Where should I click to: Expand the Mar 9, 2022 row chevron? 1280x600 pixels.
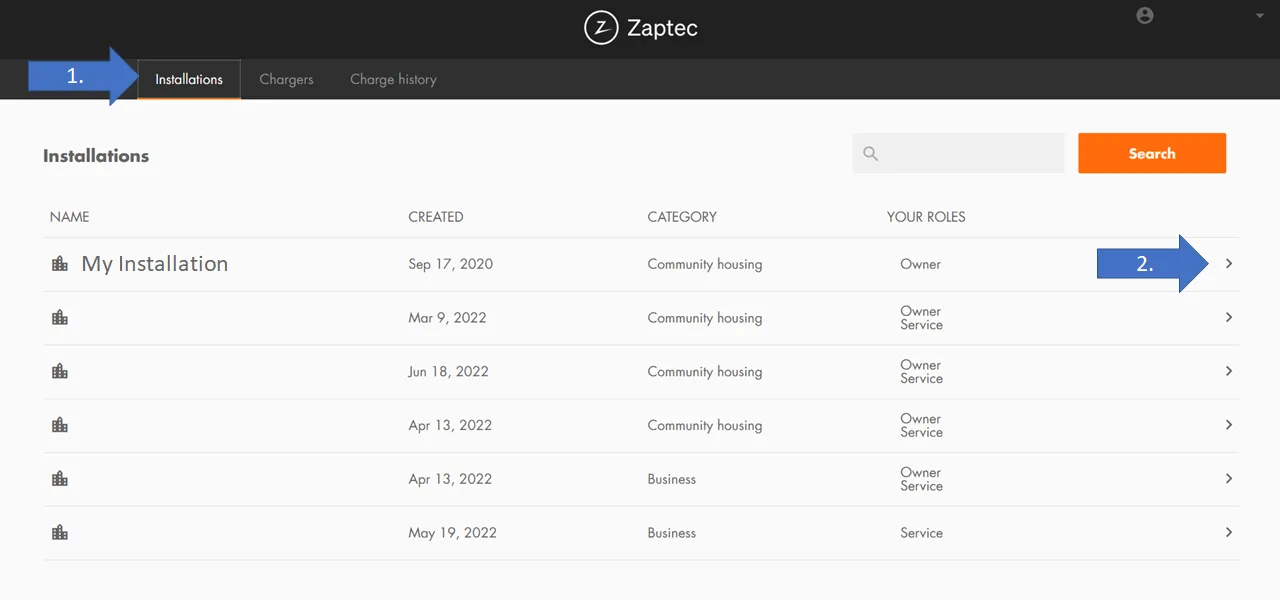point(1229,318)
